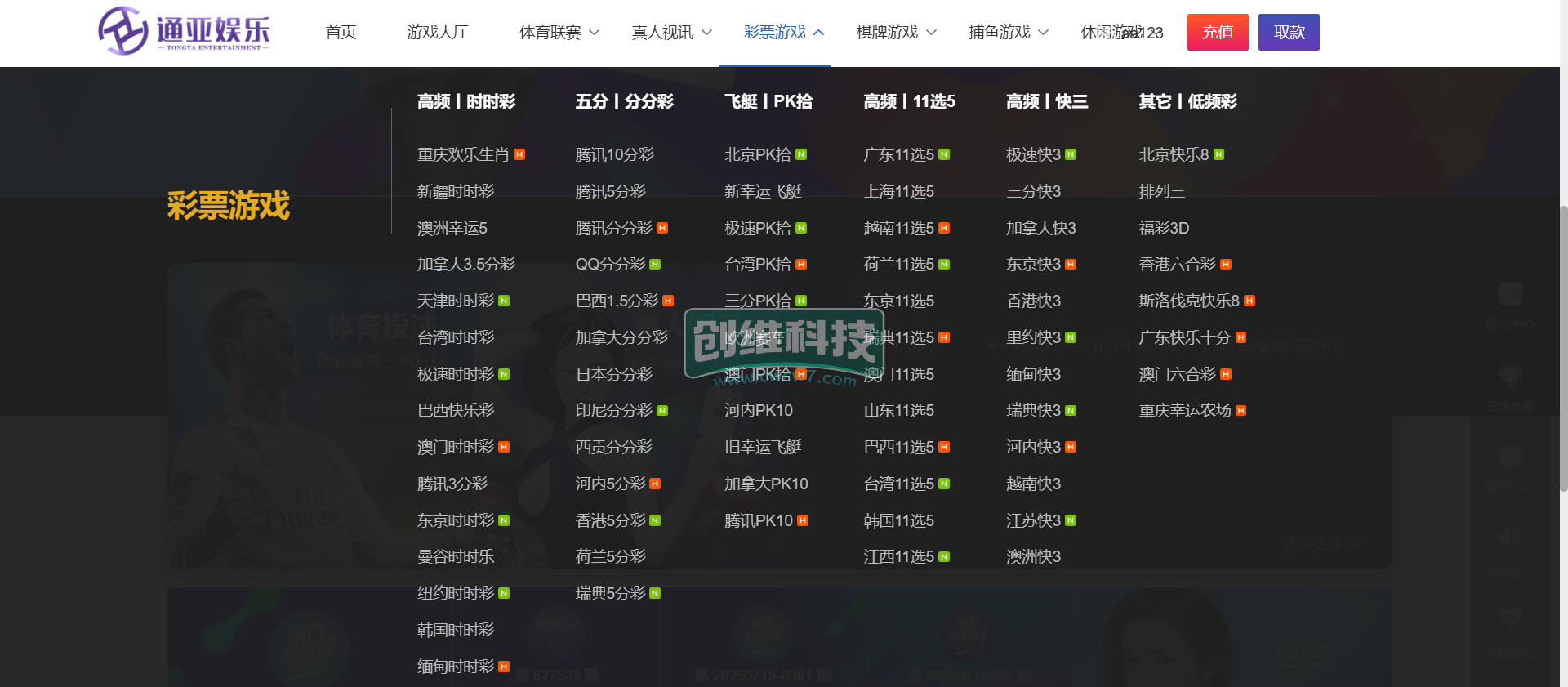This screenshot has width=1568, height=687.
Task: Select 澳洲幸运5 game
Action: 452,228
